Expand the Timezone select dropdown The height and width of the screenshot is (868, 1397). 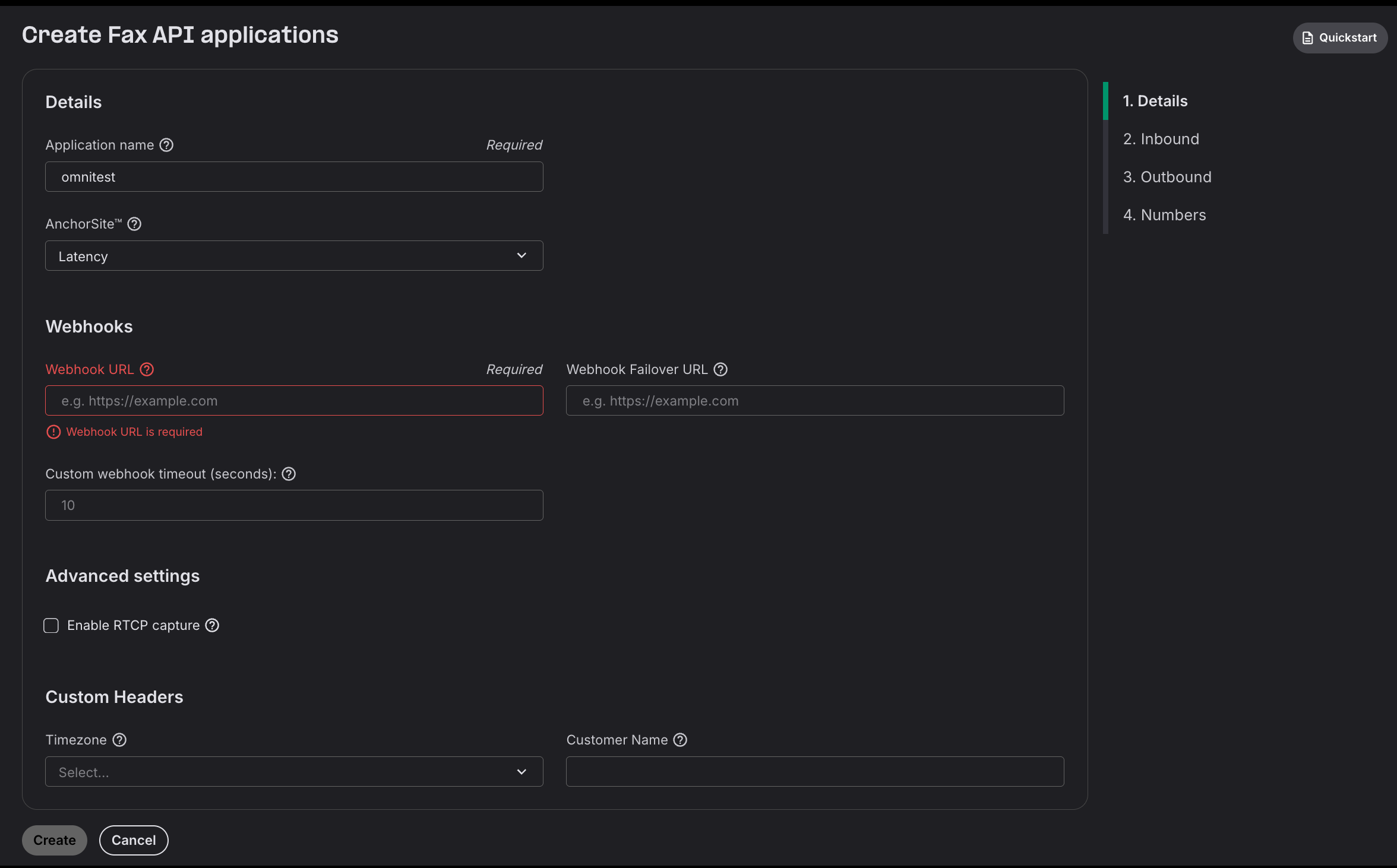coord(294,772)
